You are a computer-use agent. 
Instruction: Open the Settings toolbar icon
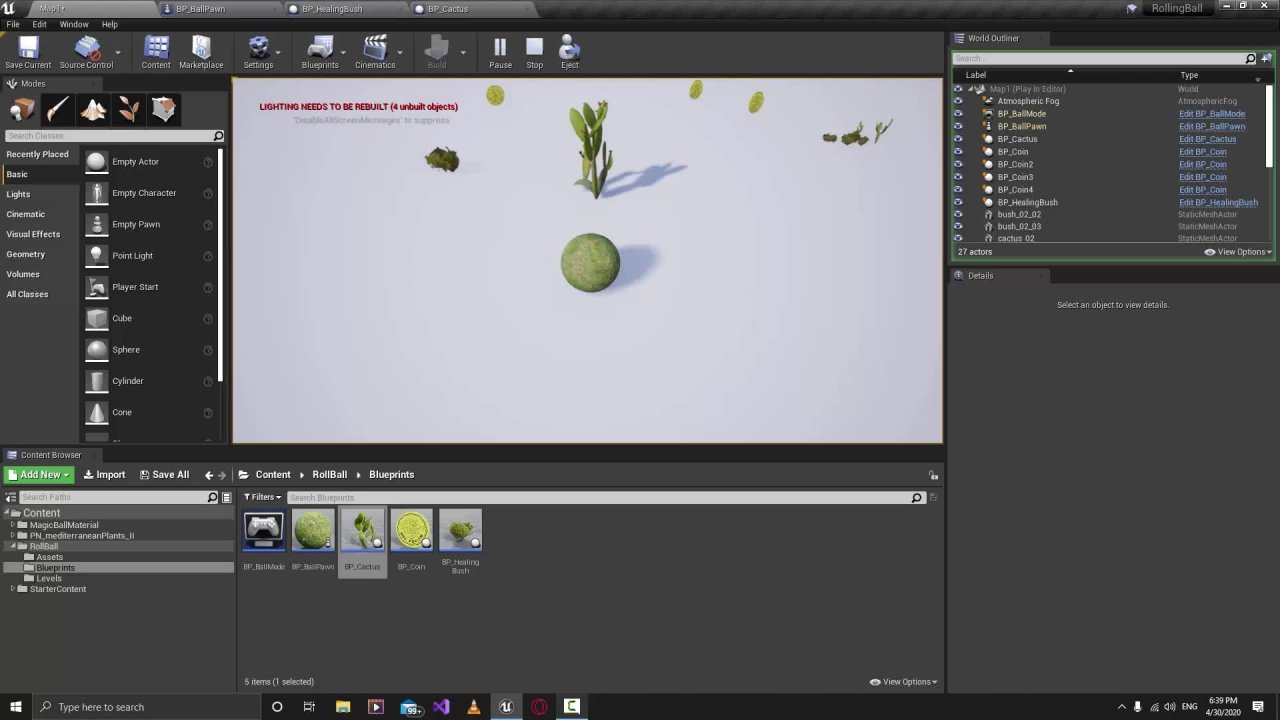258,52
